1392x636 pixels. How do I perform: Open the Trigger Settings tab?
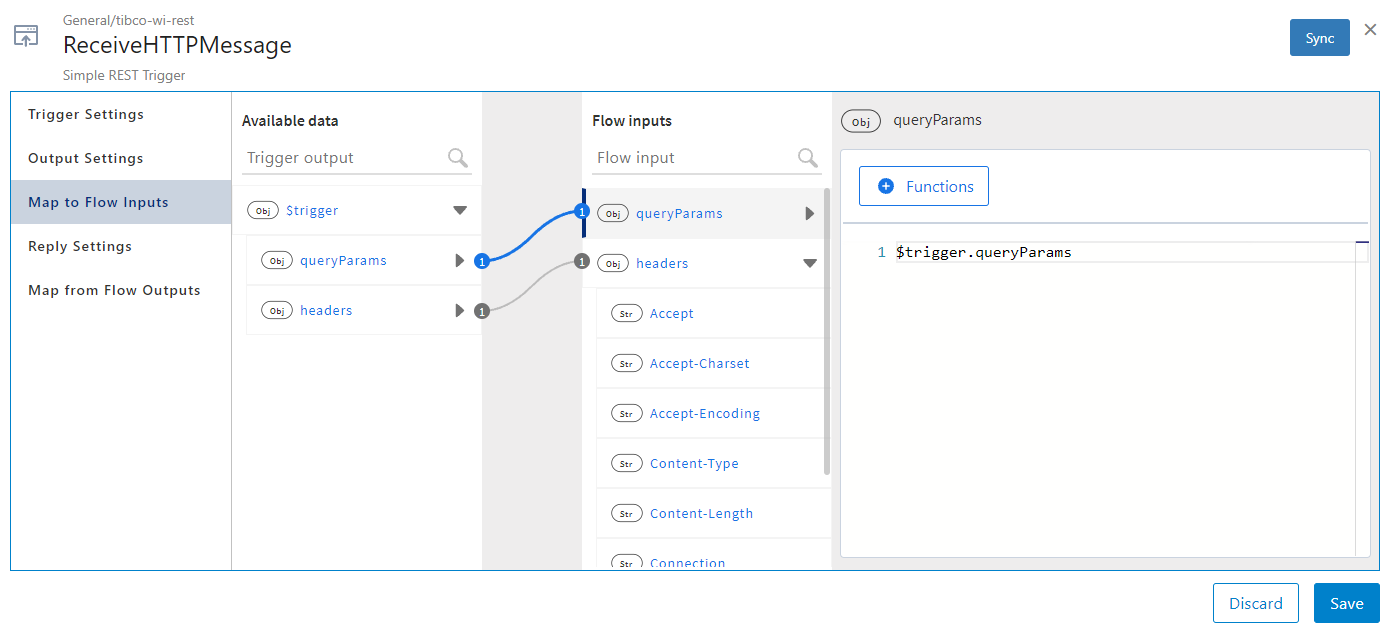tap(86, 114)
